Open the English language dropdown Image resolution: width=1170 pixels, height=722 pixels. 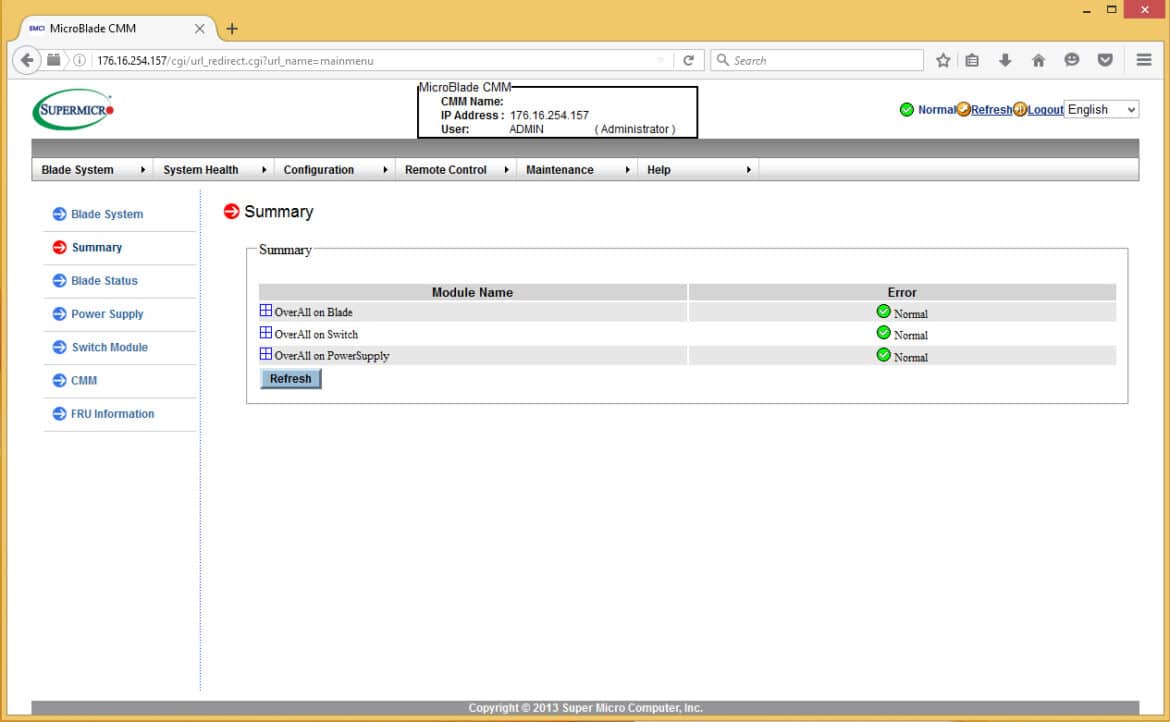click(1101, 110)
